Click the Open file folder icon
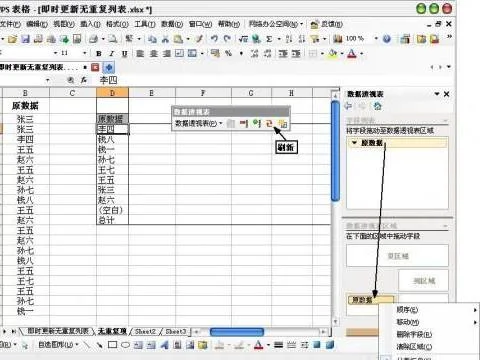This screenshot has height=360, width=480. 13,39
